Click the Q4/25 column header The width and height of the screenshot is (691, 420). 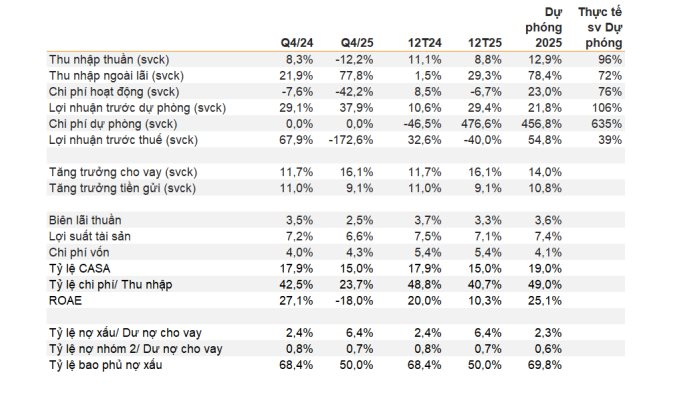pos(357,44)
